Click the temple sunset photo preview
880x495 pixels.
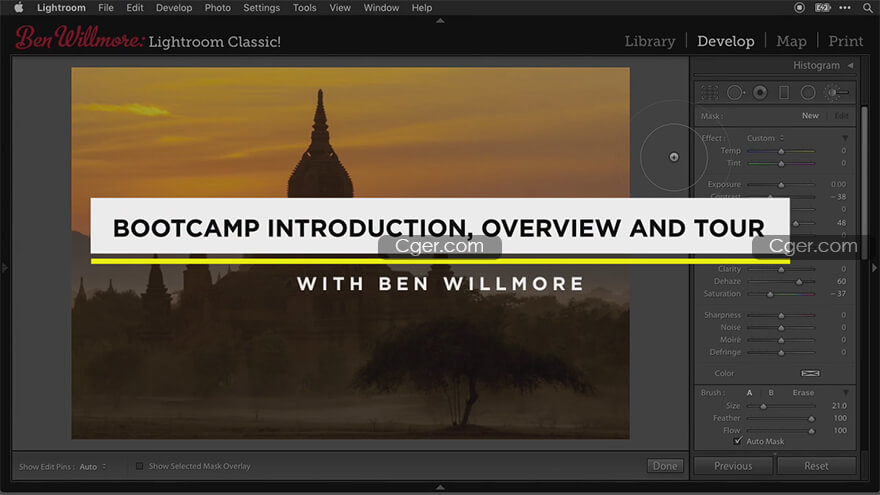(x=350, y=253)
